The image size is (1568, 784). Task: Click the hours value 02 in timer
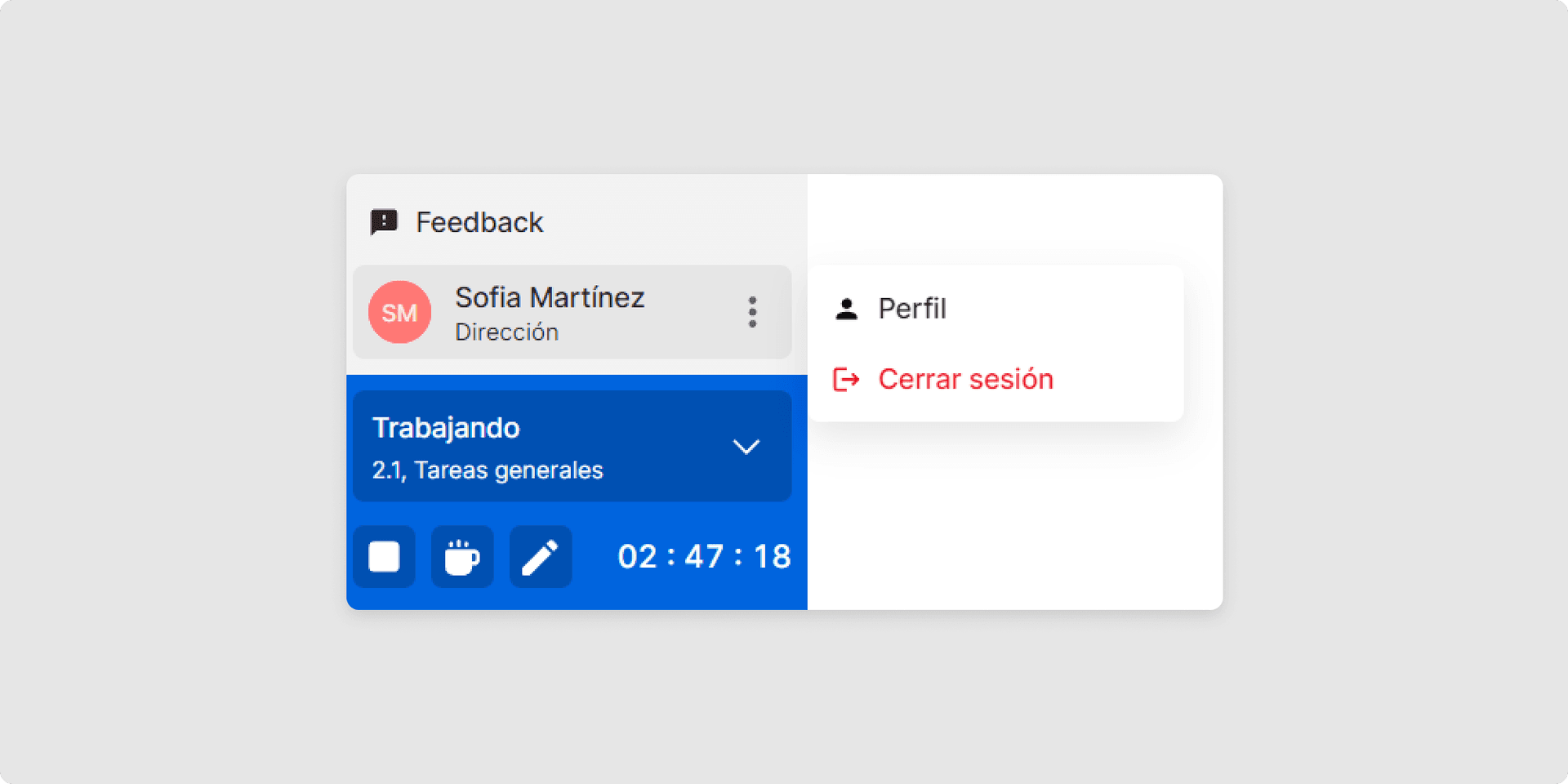click(x=637, y=557)
